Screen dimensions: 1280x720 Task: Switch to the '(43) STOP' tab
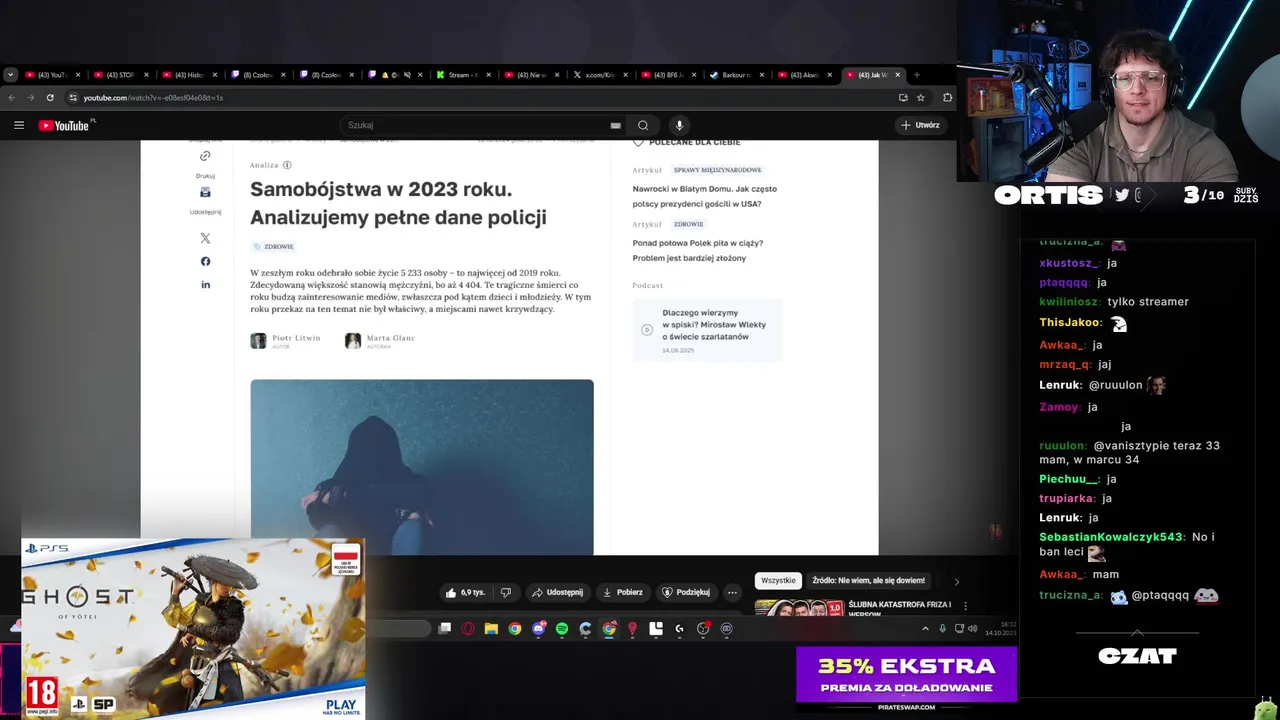(x=120, y=75)
